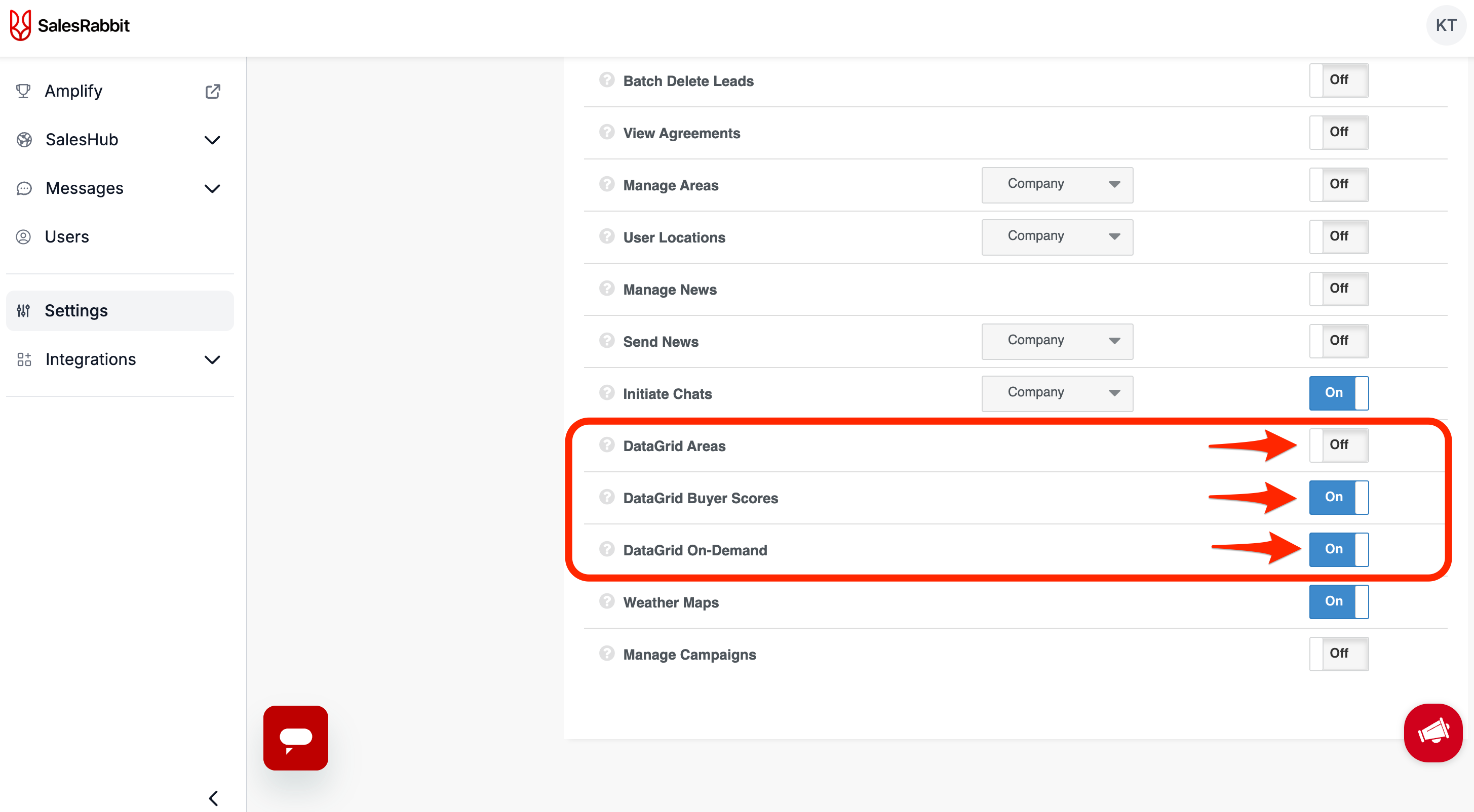
Task: Open Manage Areas Company dropdown
Action: coord(1057,185)
